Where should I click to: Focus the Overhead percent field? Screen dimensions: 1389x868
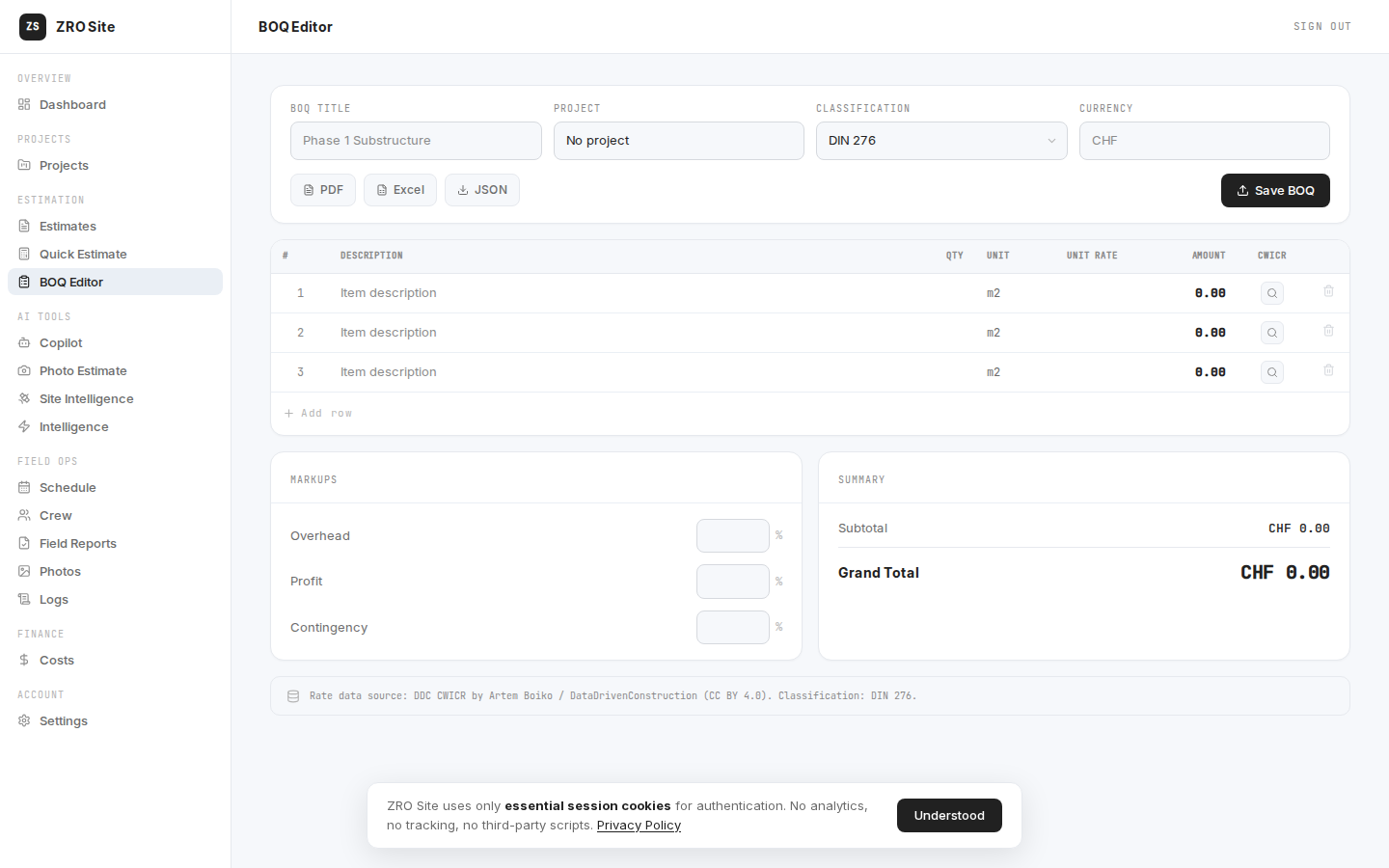(733, 535)
